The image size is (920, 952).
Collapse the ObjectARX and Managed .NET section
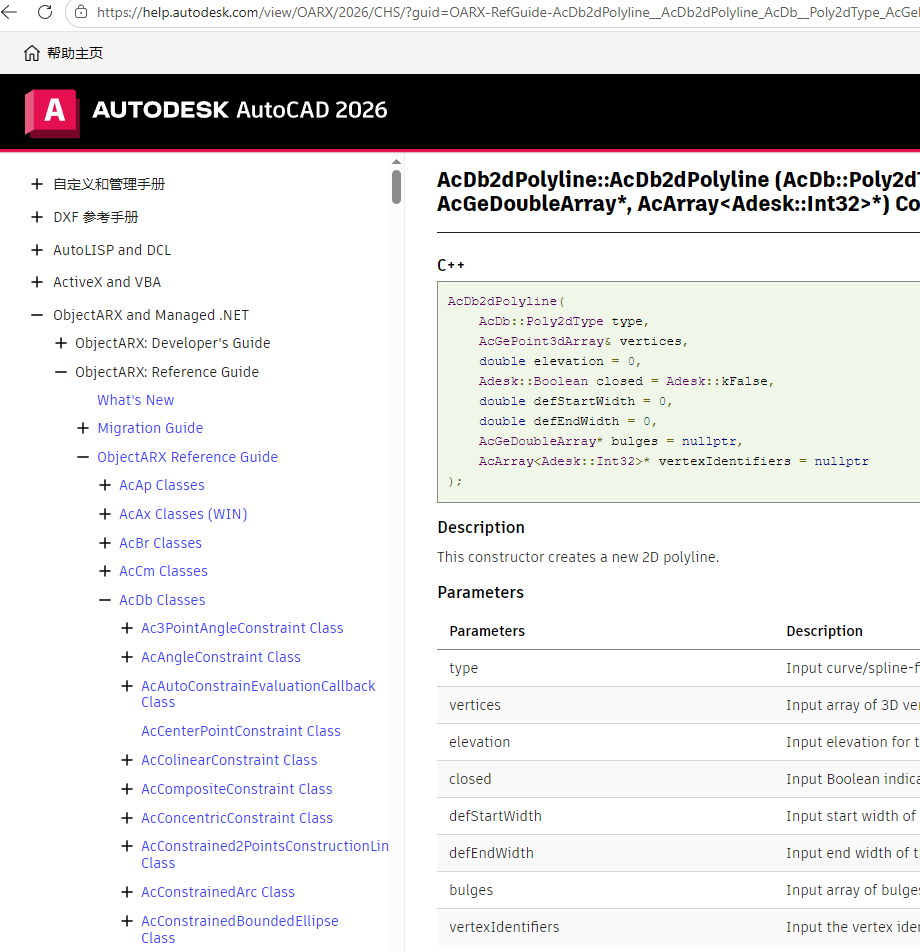[x=37, y=315]
